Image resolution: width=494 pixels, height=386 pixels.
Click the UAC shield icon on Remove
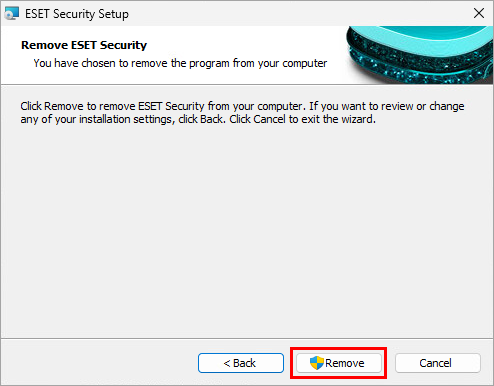pos(316,363)
